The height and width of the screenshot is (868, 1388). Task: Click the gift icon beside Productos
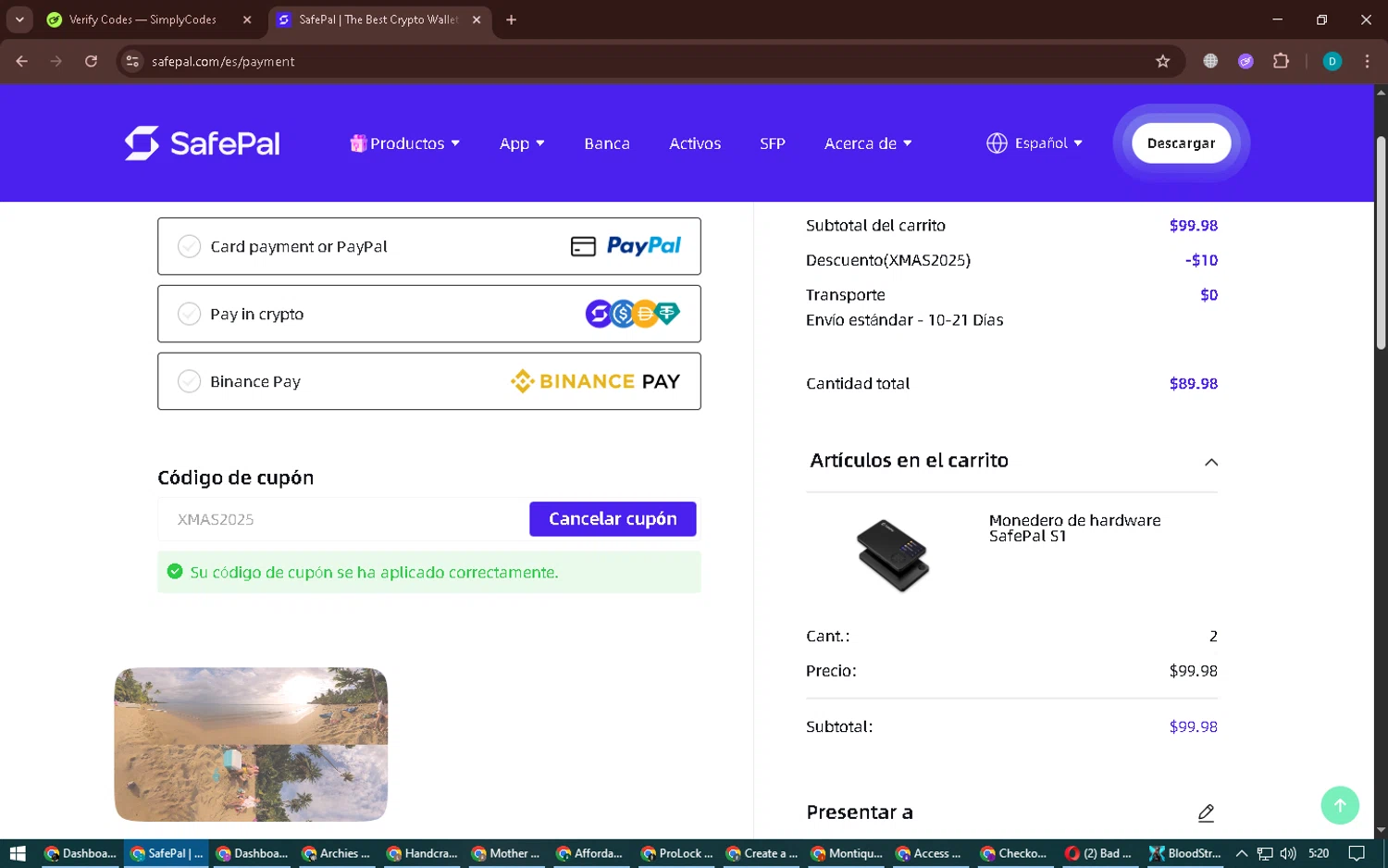click(357, 143)
